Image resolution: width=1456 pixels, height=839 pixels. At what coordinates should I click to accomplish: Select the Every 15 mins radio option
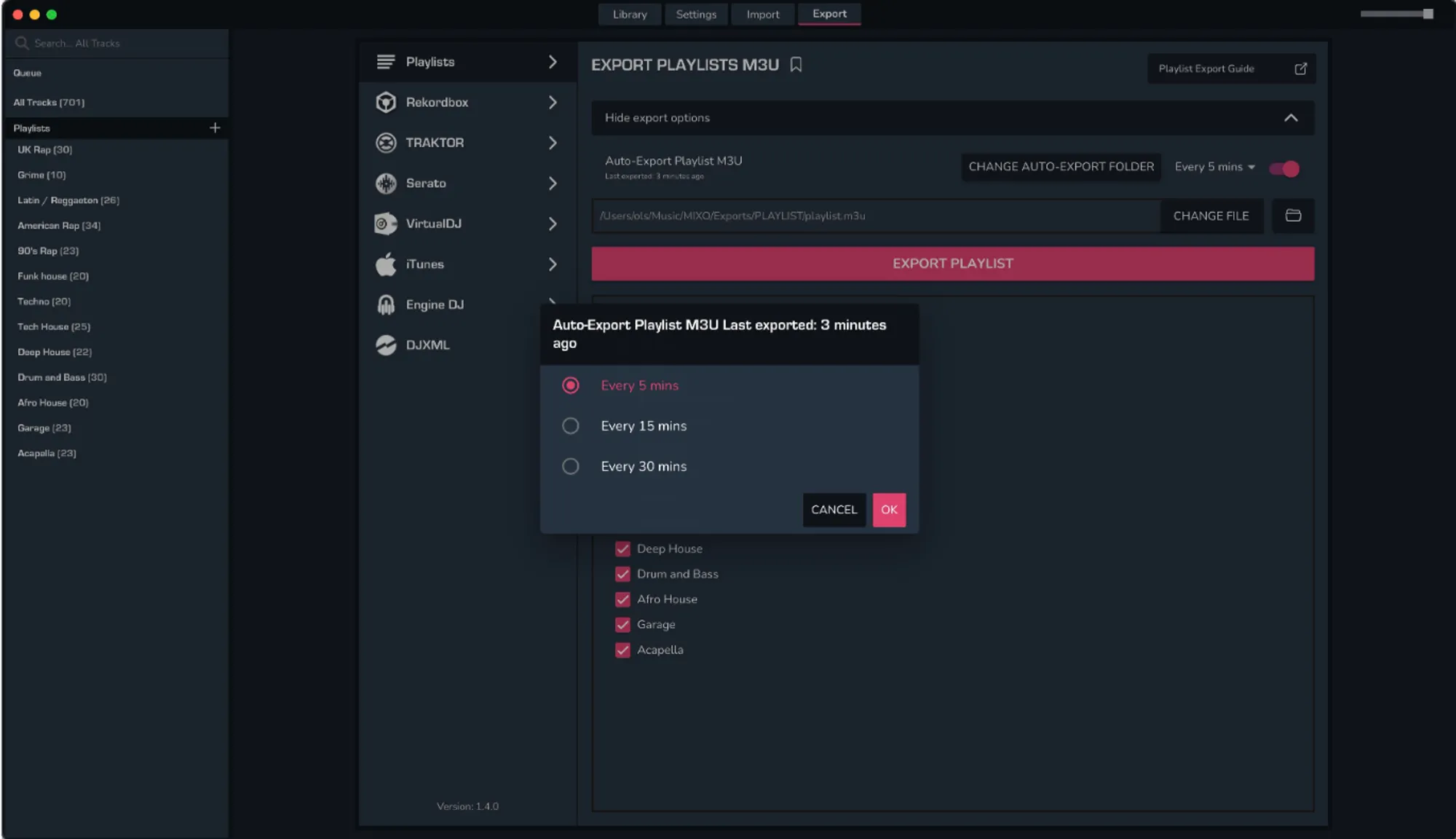click(x=571, y=426)
